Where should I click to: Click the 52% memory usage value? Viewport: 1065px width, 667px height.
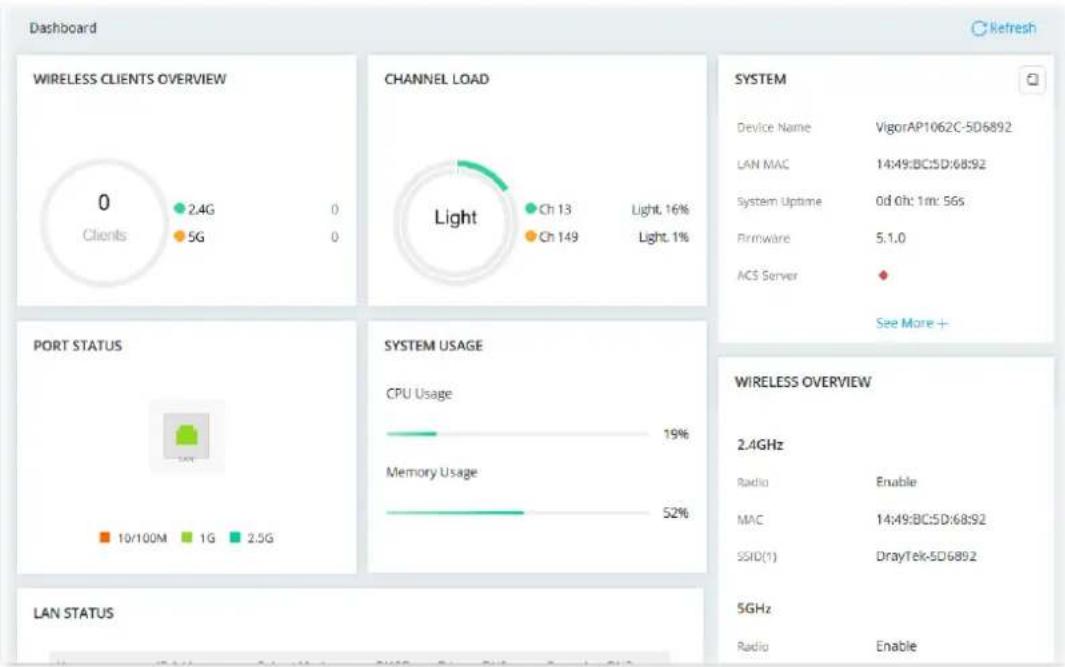click(x=676, y=513)
